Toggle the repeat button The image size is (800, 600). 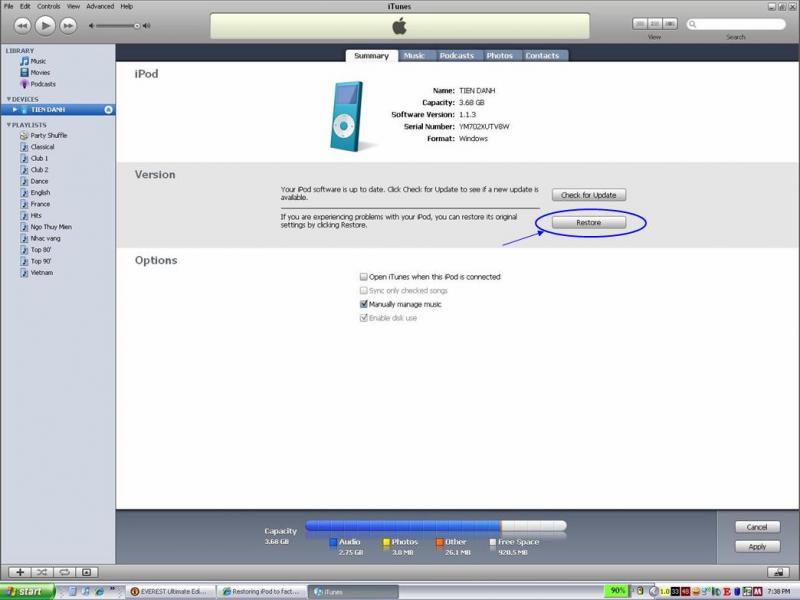coord(64,572)
